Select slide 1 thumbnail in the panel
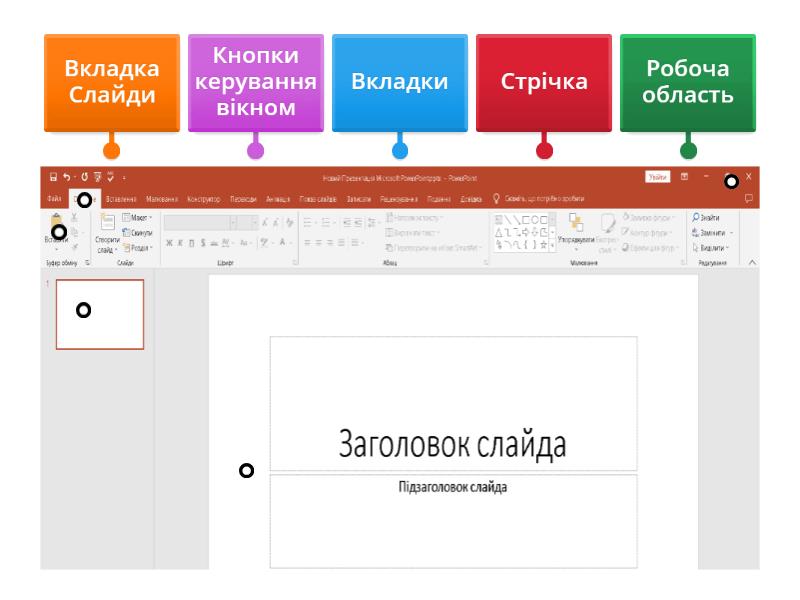 coord(99,314)
